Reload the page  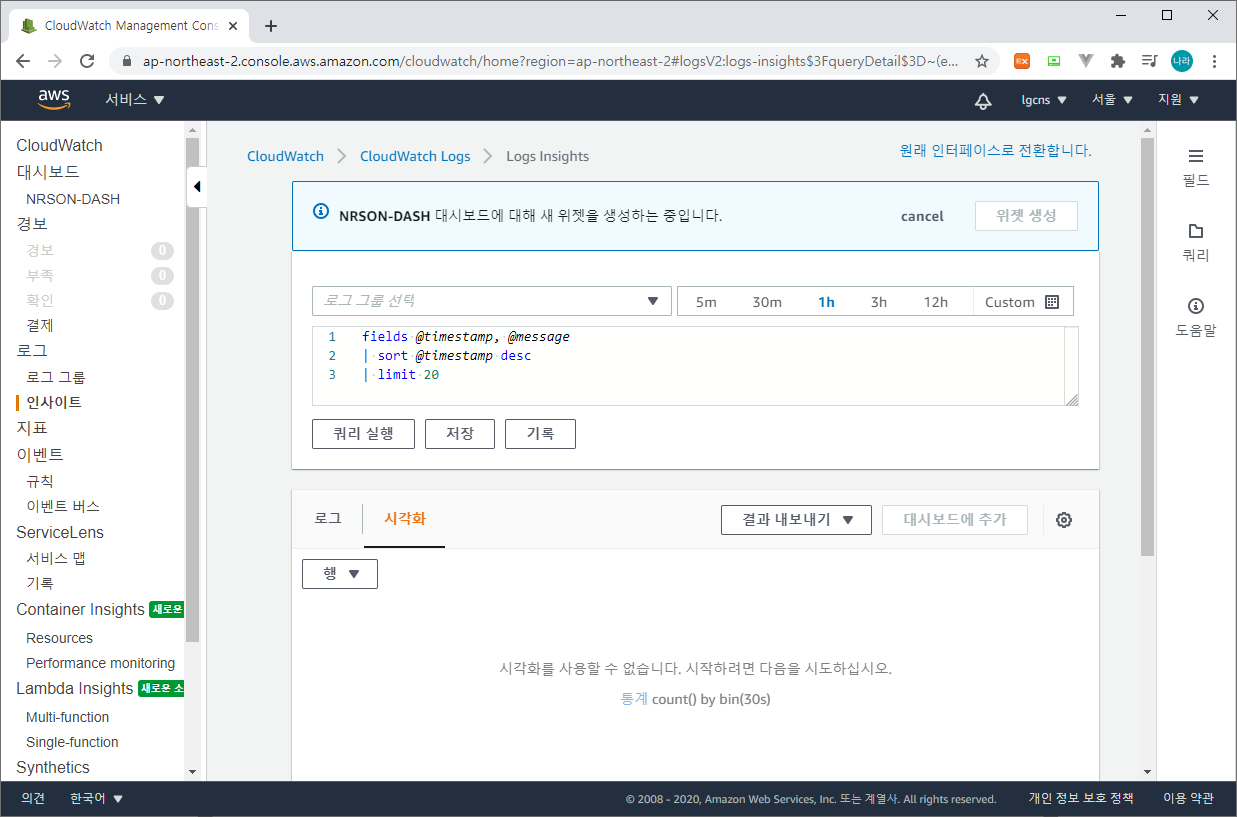[x=87, y=61]
